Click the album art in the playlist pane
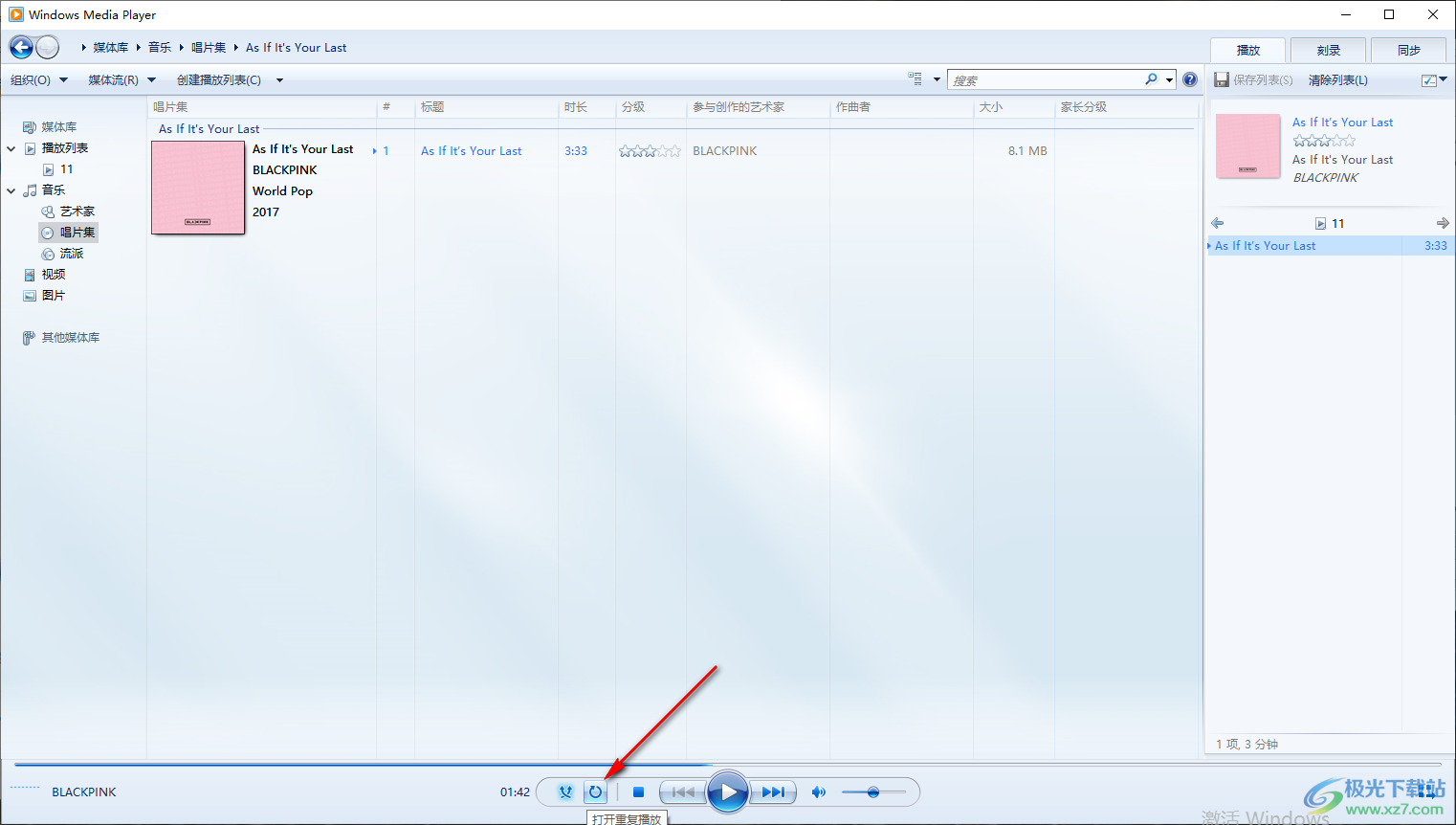The height and width of the screenshot is (825, 1456). click(1247, 146)
